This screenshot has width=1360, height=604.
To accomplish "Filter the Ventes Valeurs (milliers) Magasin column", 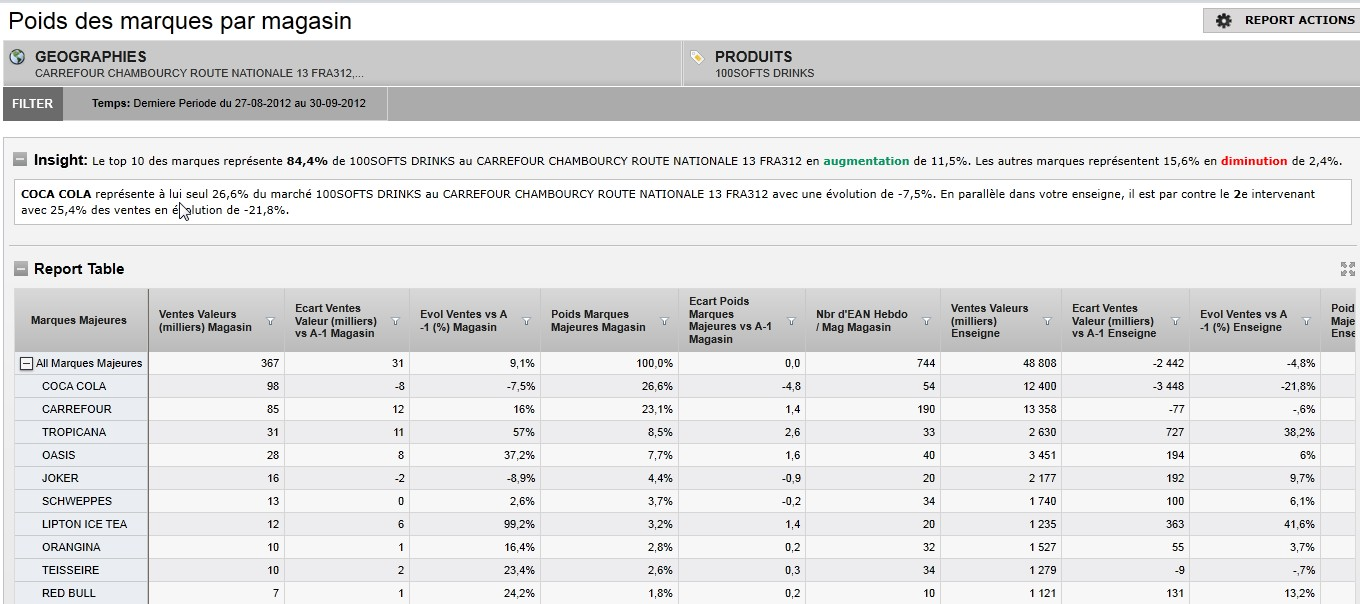I will coord(271,321).
